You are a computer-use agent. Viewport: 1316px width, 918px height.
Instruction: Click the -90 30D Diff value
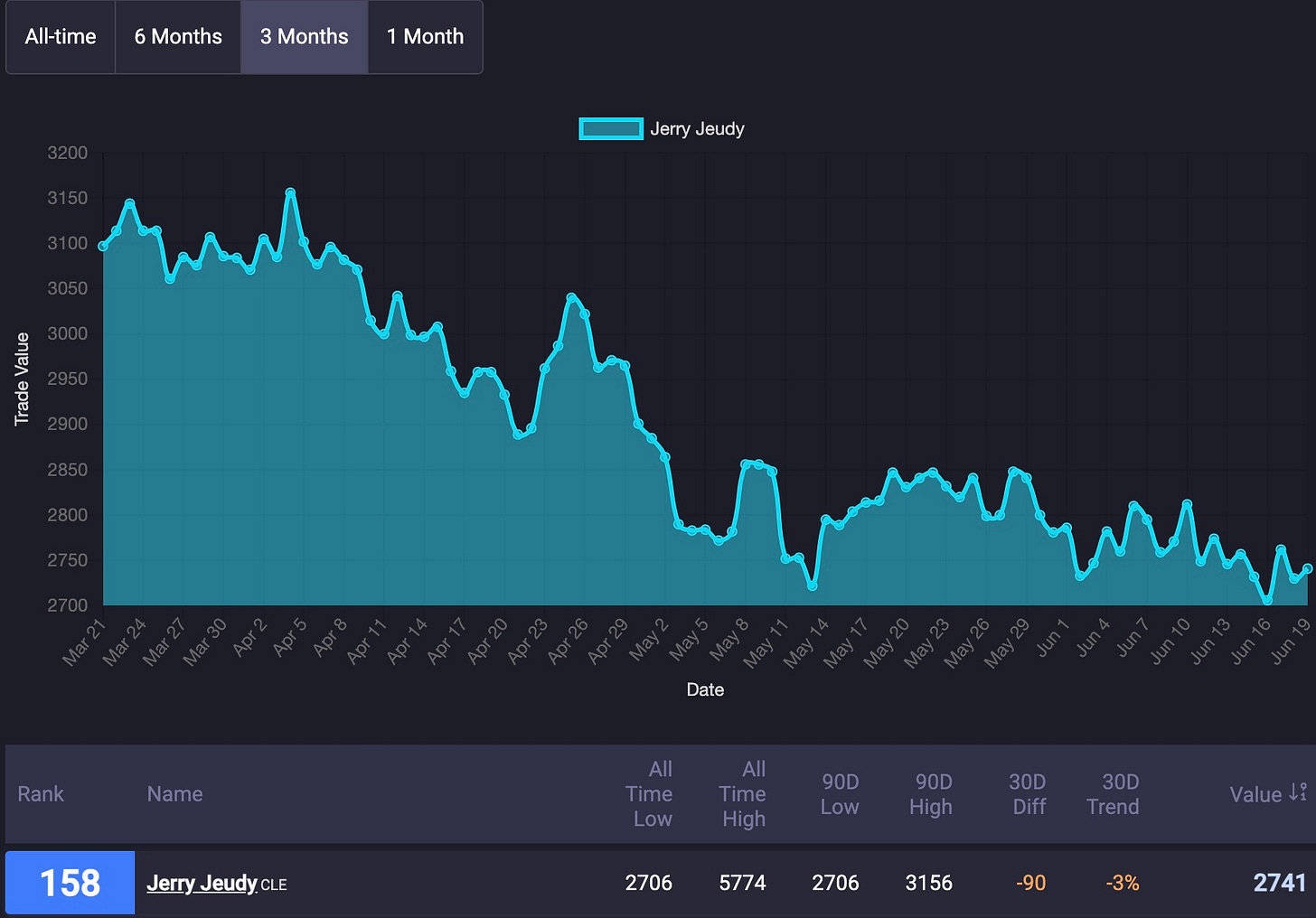pos(1029,883)
